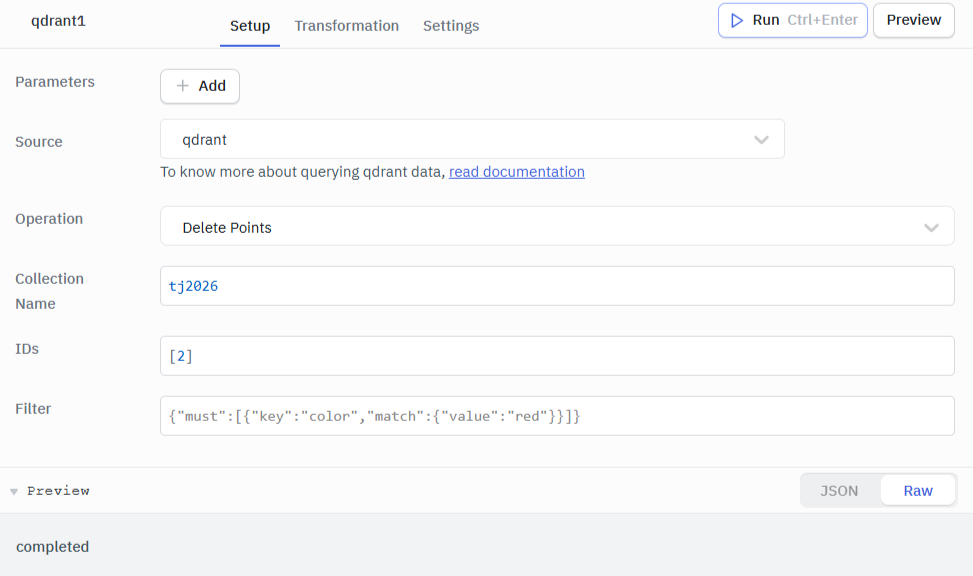
Task: Click the Run Ctrl+Enter label
Action: click(x=805, y=20)
